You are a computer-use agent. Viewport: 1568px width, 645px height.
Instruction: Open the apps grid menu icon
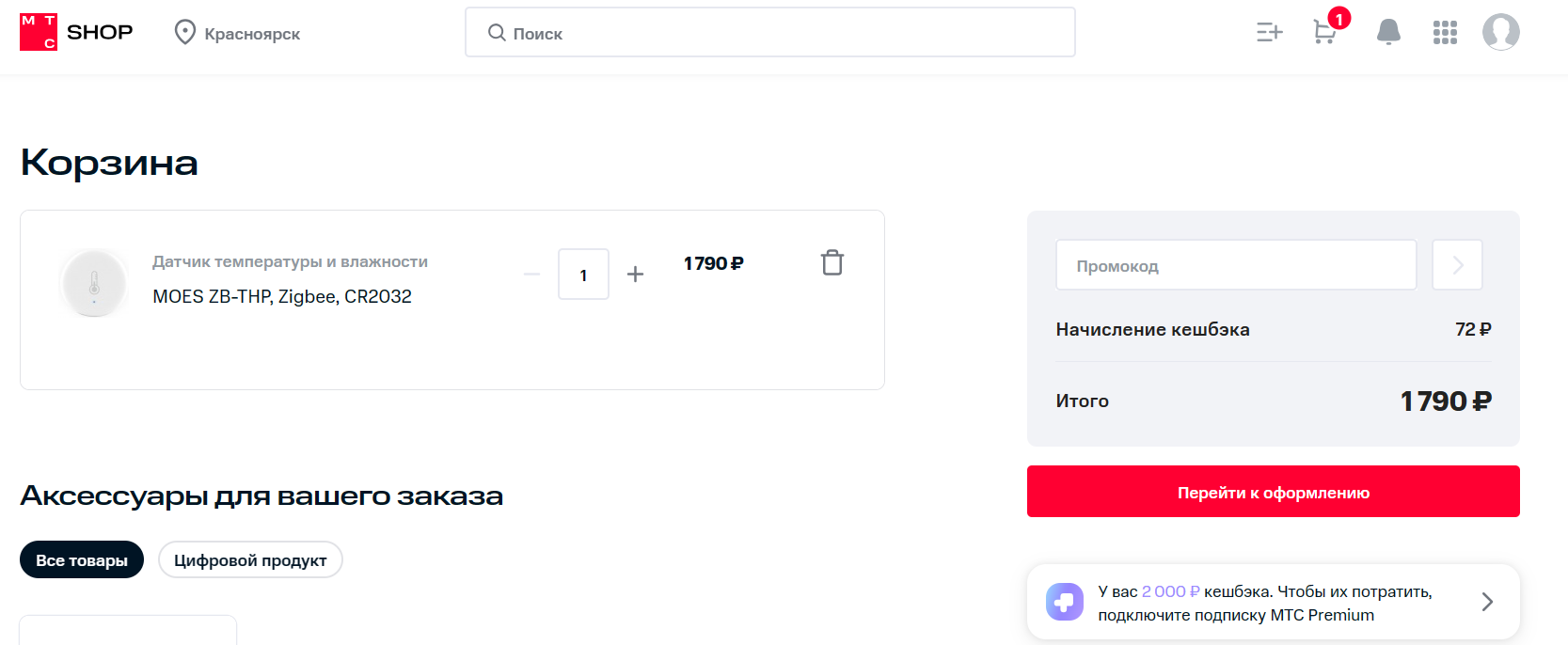(1445, 33)
